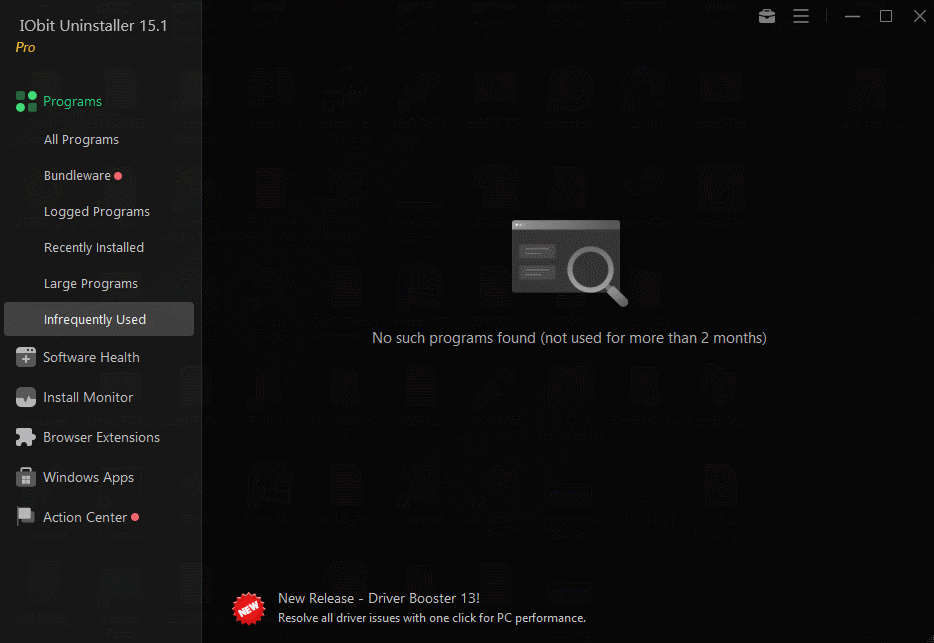This screenshot has width=934, height=643.
Task: Go to Software Health label
Action: pos(91,357)
